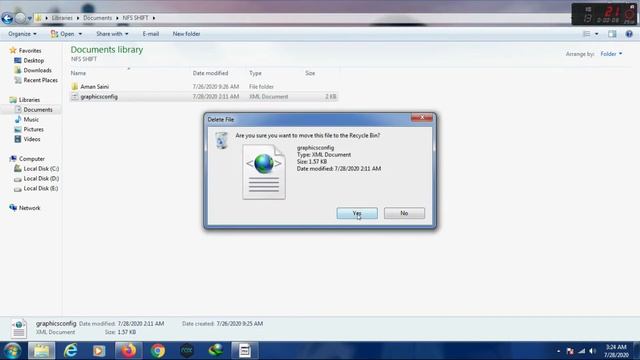Open Firefox from the taskbar
Viewport: 640px width, 360px height.
[x=128, y=351]
